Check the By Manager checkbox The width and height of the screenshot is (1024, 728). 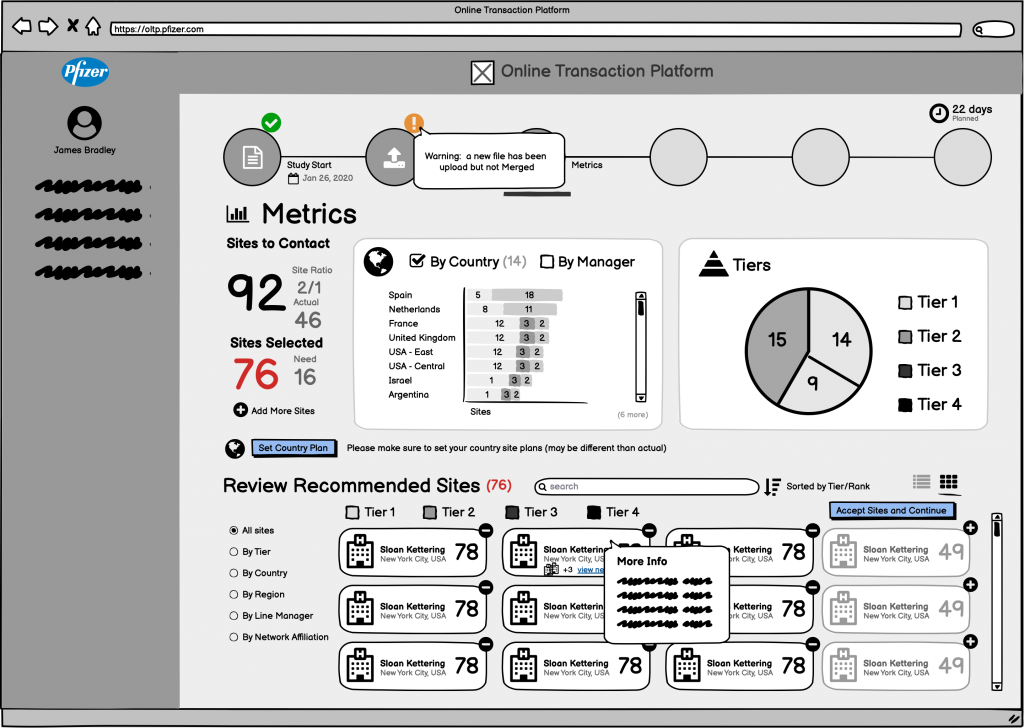(x=547, y=262)
